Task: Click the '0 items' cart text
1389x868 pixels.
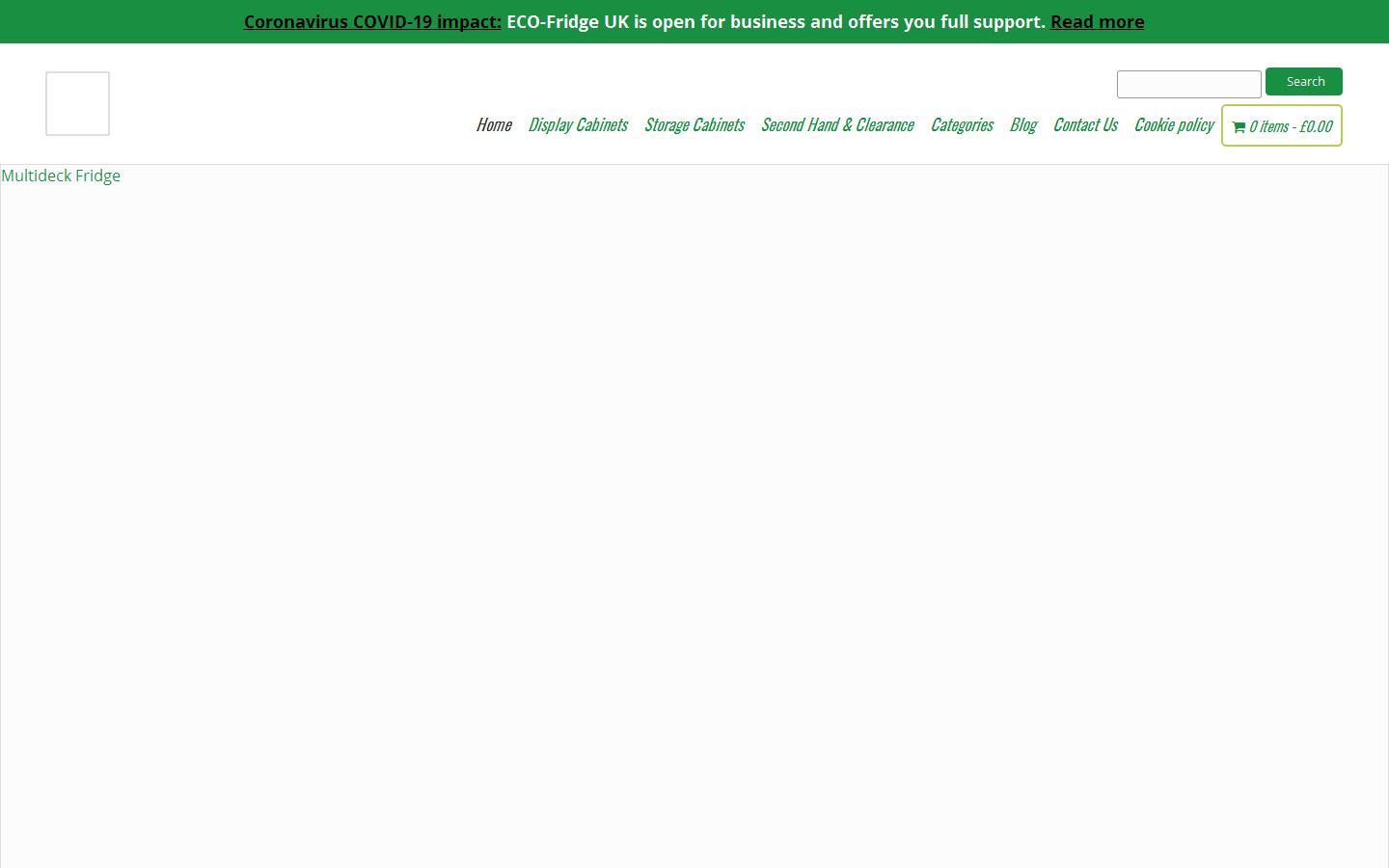Action: point(1268,126)
